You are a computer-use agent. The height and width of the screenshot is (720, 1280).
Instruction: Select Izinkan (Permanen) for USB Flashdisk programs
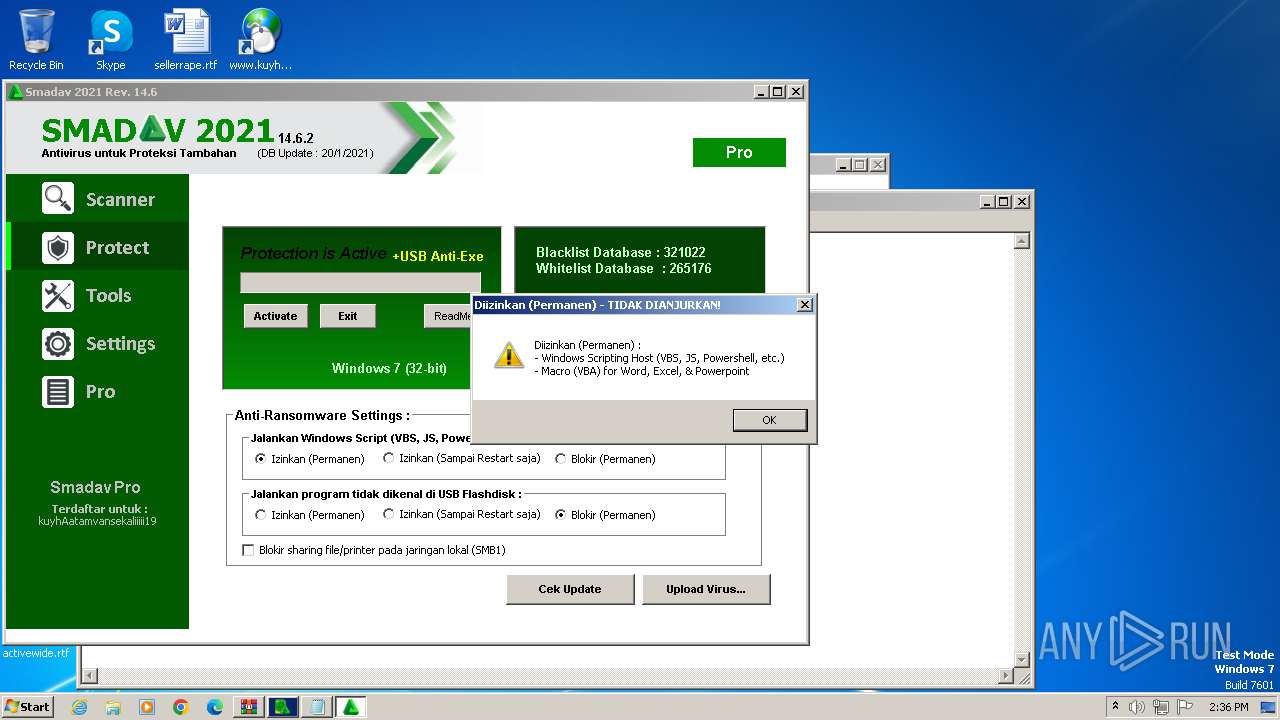tap(261, 515)
